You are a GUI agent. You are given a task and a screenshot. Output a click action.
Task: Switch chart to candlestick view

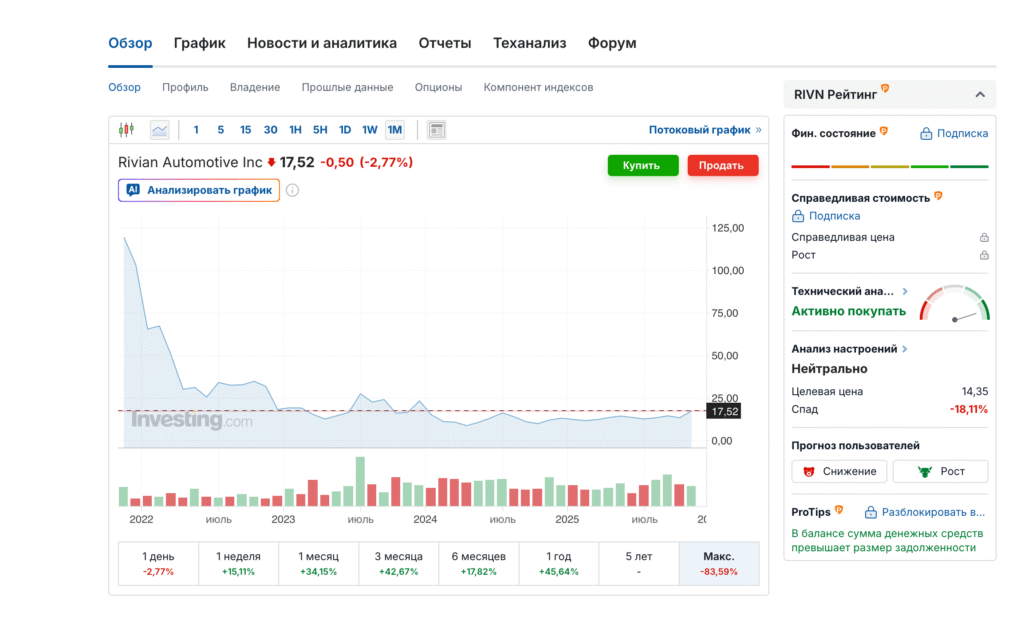click(126, 130)
